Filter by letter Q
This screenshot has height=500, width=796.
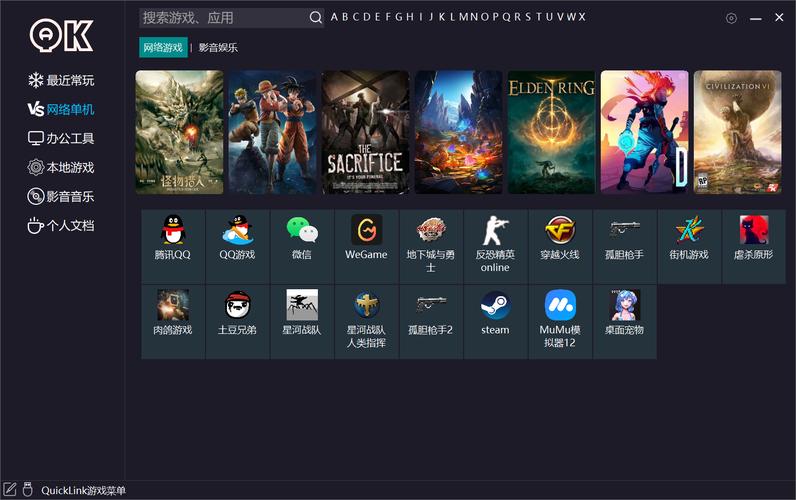tap(507, 17)
